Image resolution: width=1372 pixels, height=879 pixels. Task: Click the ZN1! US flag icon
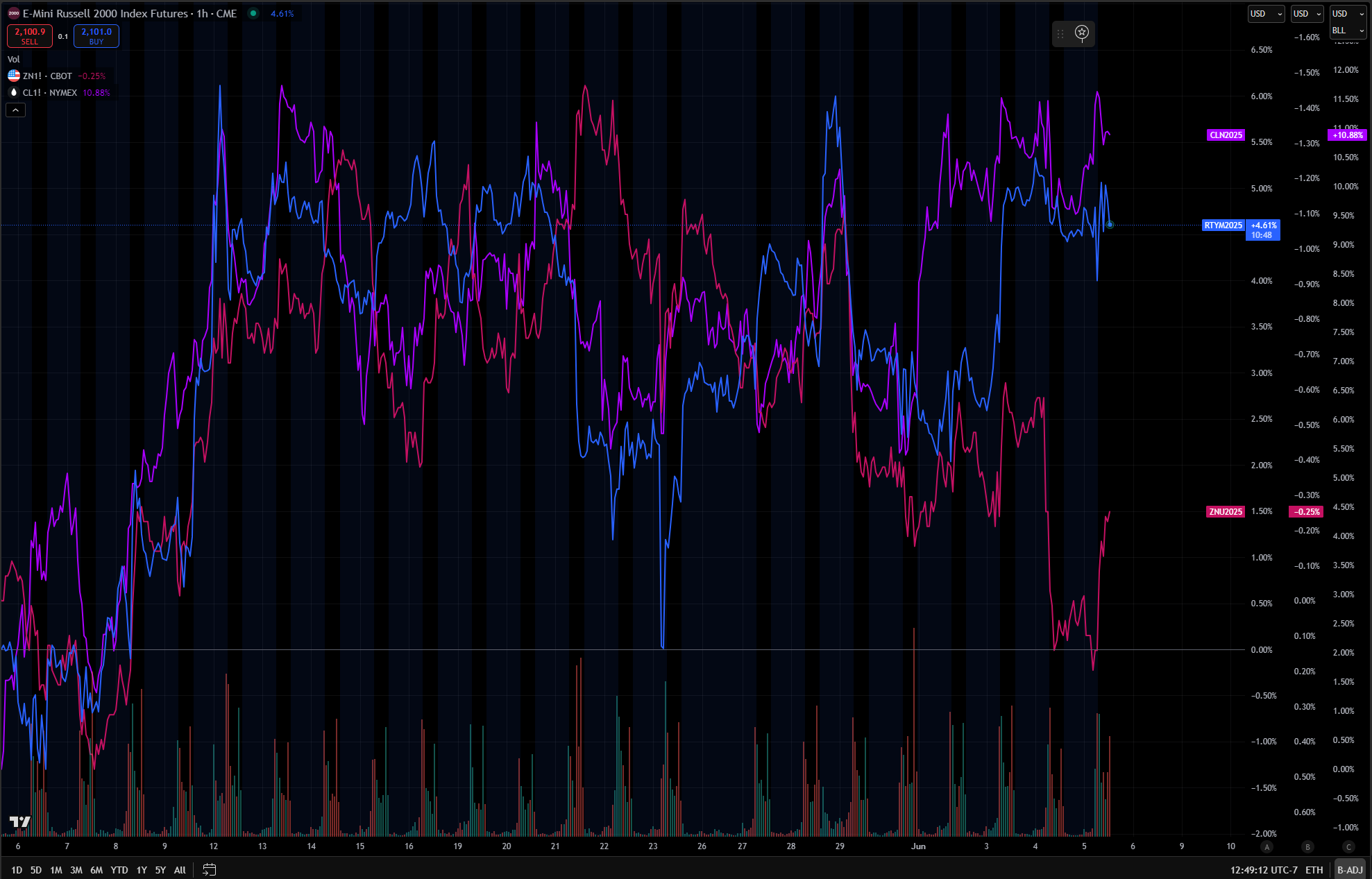13,76
